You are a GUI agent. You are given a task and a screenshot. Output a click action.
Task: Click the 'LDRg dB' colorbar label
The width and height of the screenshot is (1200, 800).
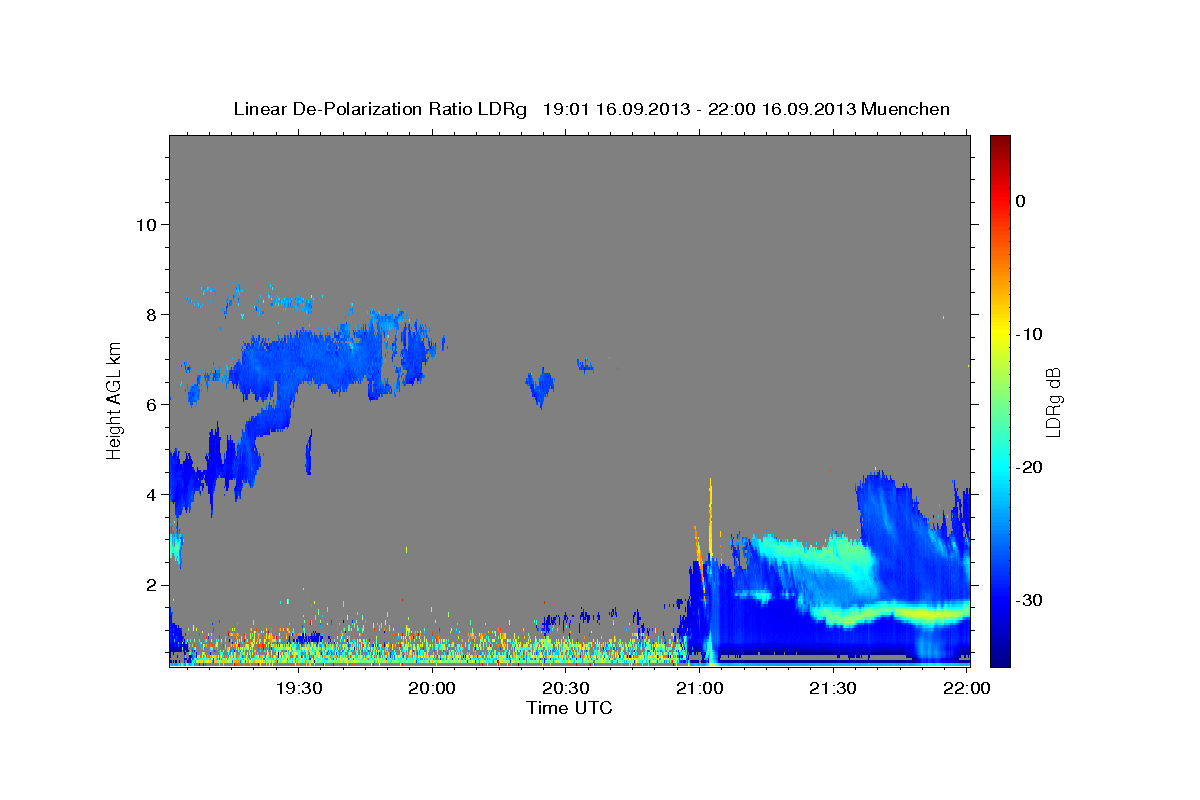[1053, 402]
